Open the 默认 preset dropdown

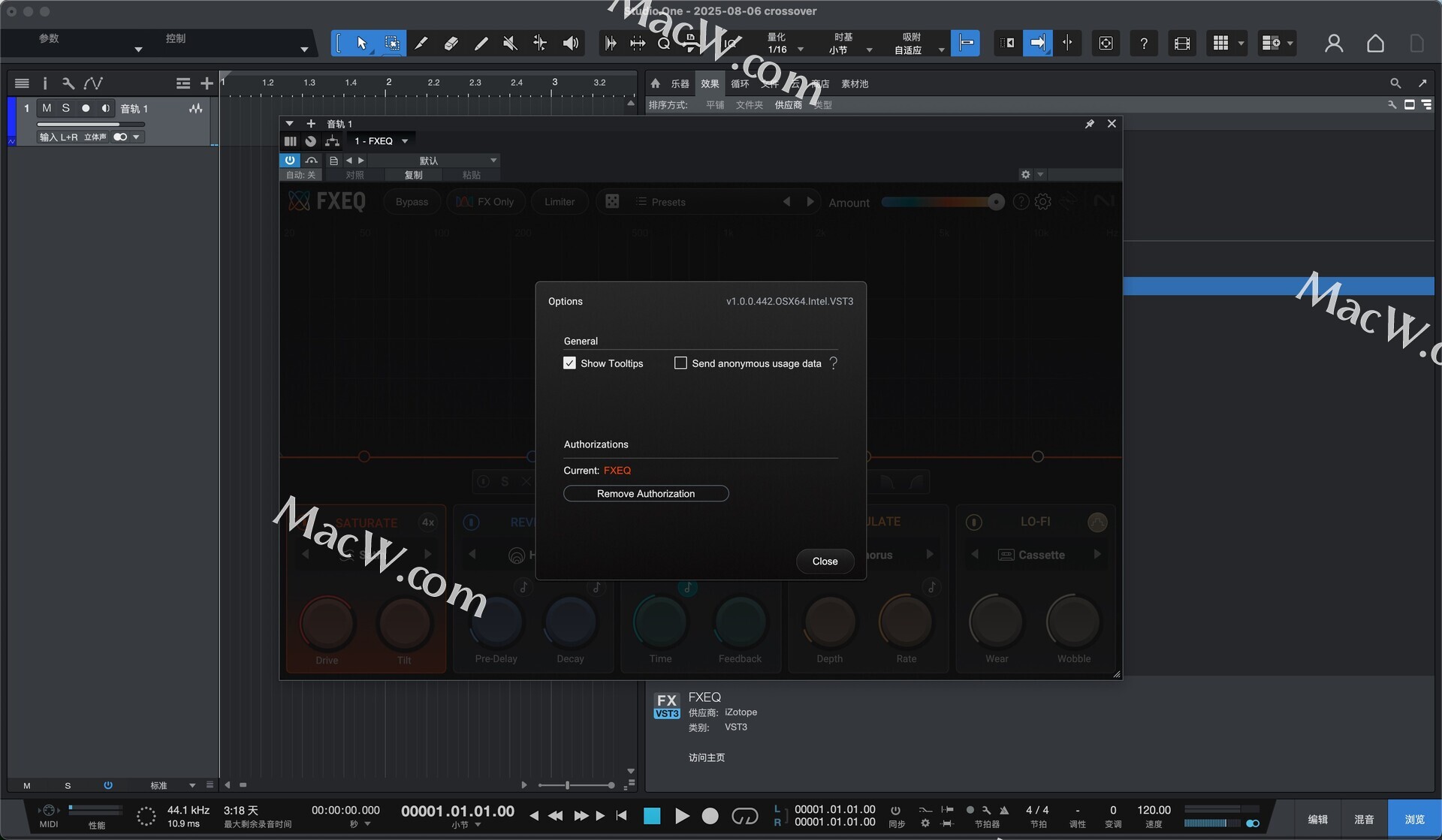[433, 161]
